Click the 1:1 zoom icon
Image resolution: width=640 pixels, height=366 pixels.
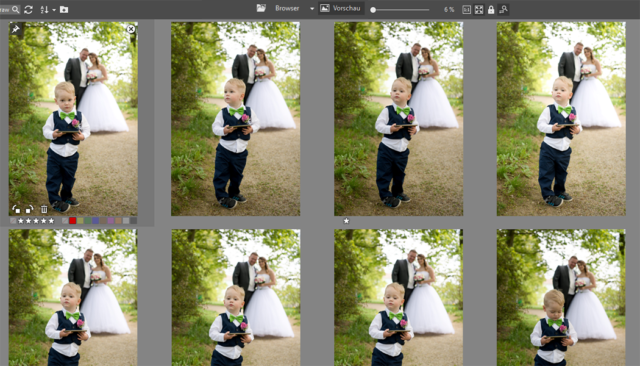point(467,9)
